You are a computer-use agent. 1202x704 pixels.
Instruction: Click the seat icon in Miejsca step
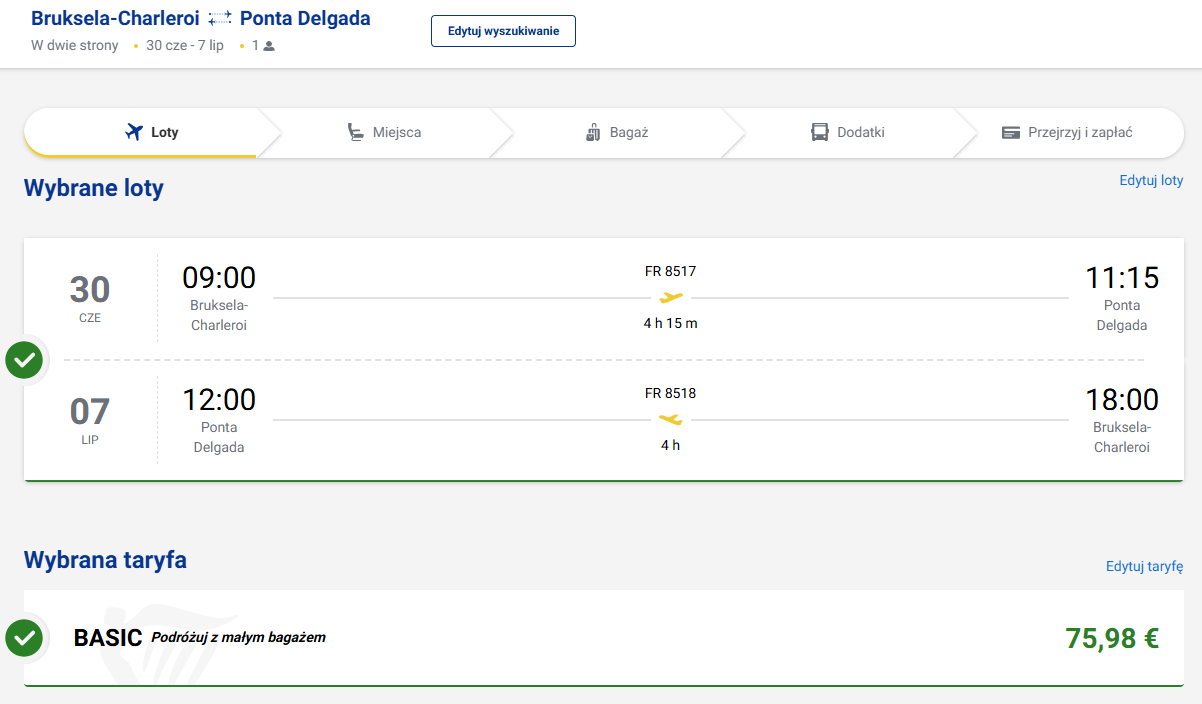pos(356,132)
